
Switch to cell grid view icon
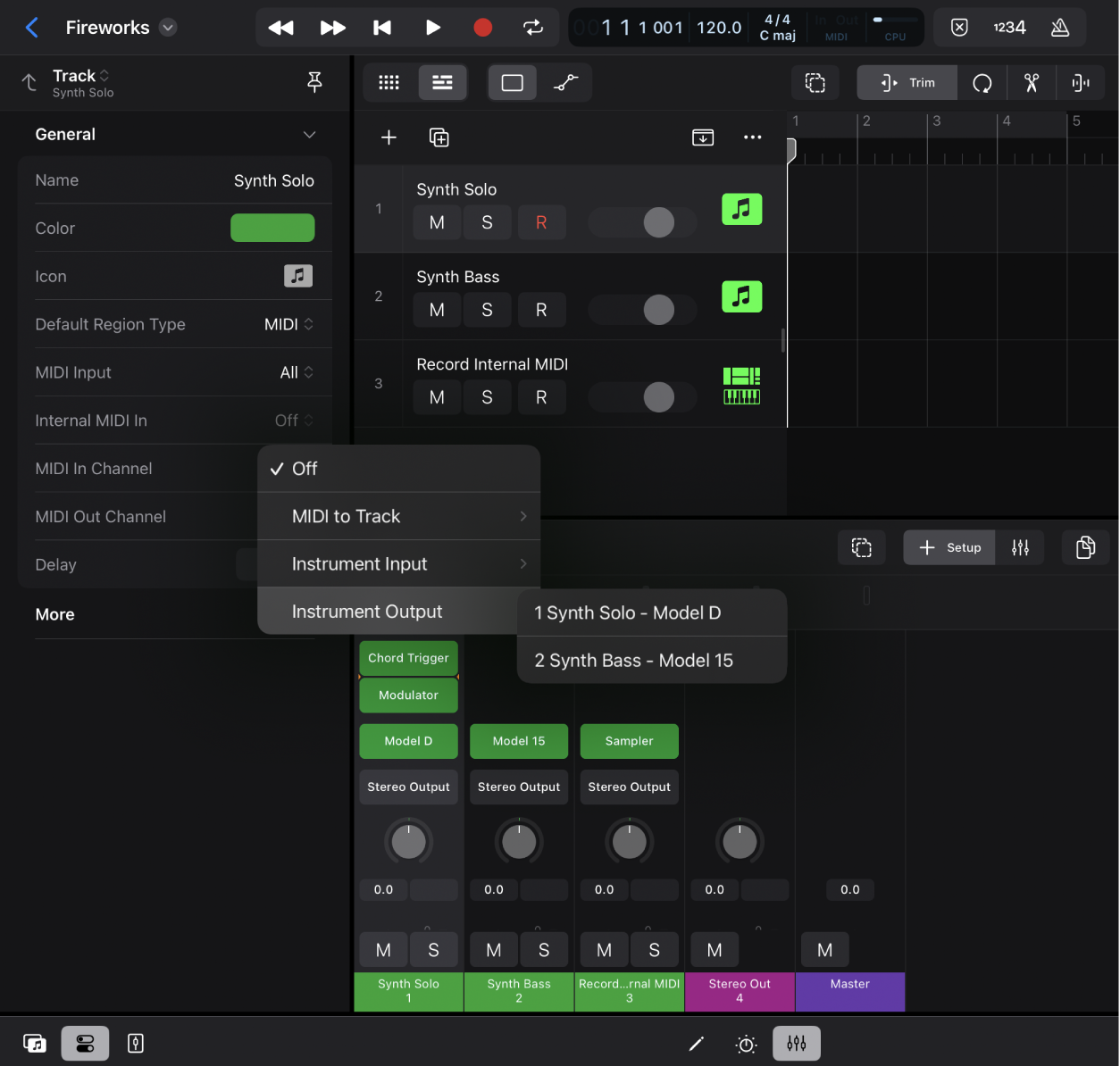pos(389,82)
